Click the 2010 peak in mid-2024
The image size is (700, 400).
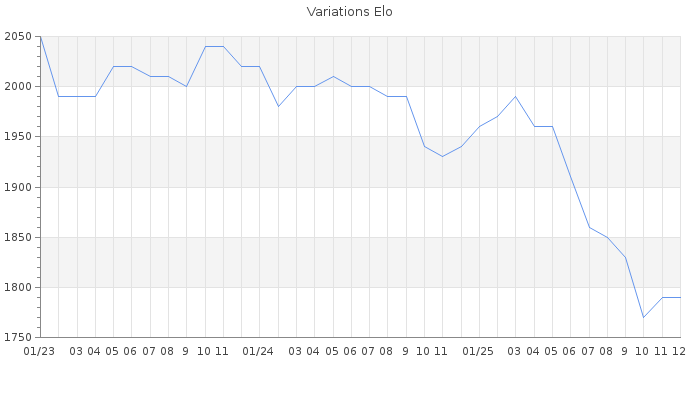(x=333, y=77)
